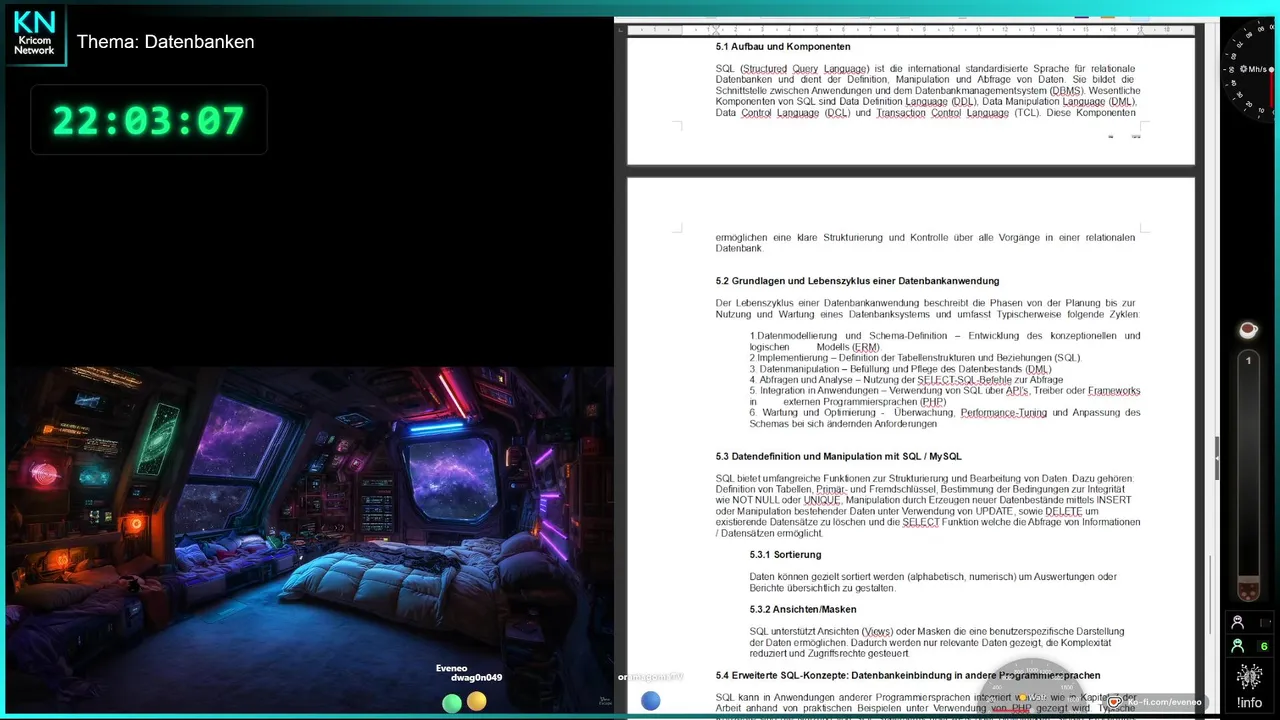This screenshot has height=720, width=1280.
Task: Click the '!info' label text
Action: click(x=1249, y=703)
